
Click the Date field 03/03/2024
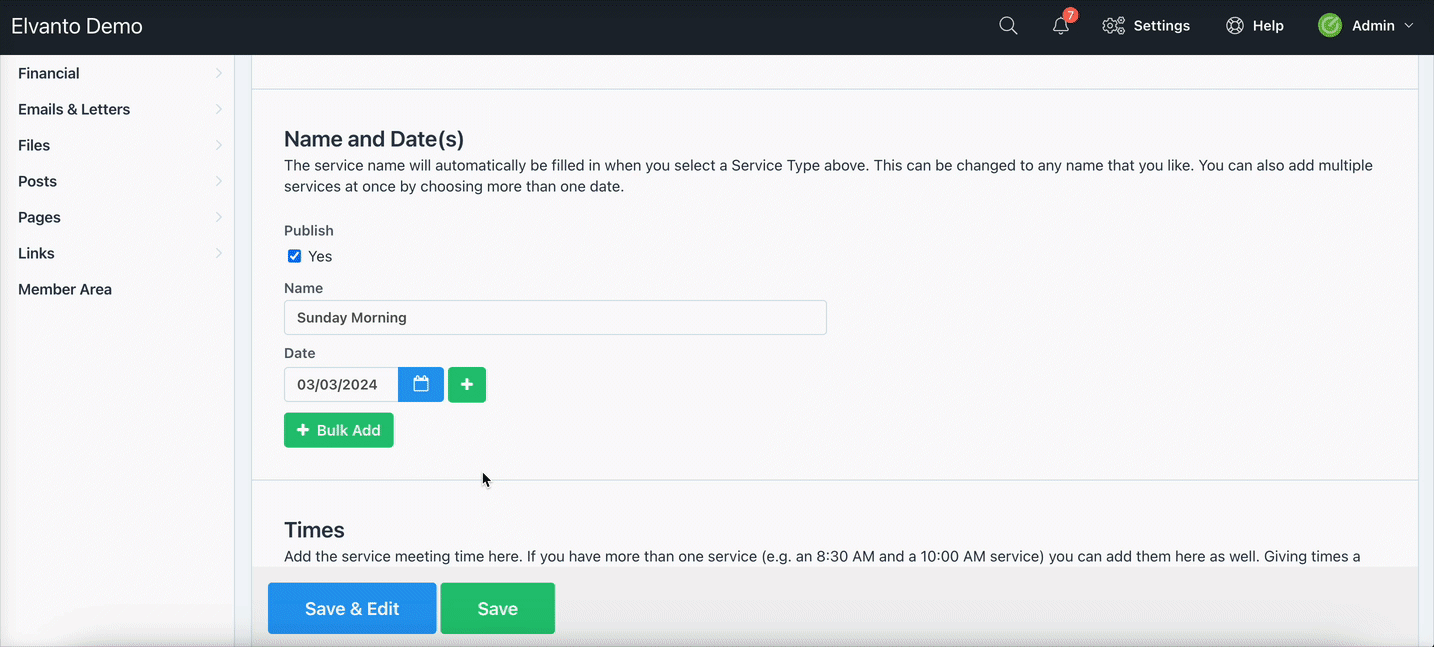pos(341,384)
